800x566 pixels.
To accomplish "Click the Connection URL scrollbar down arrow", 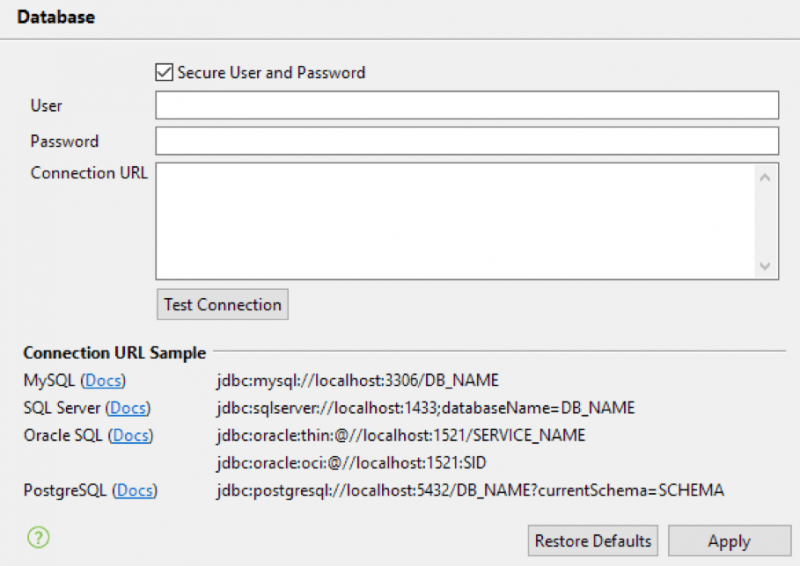I will tap(765, 266).
